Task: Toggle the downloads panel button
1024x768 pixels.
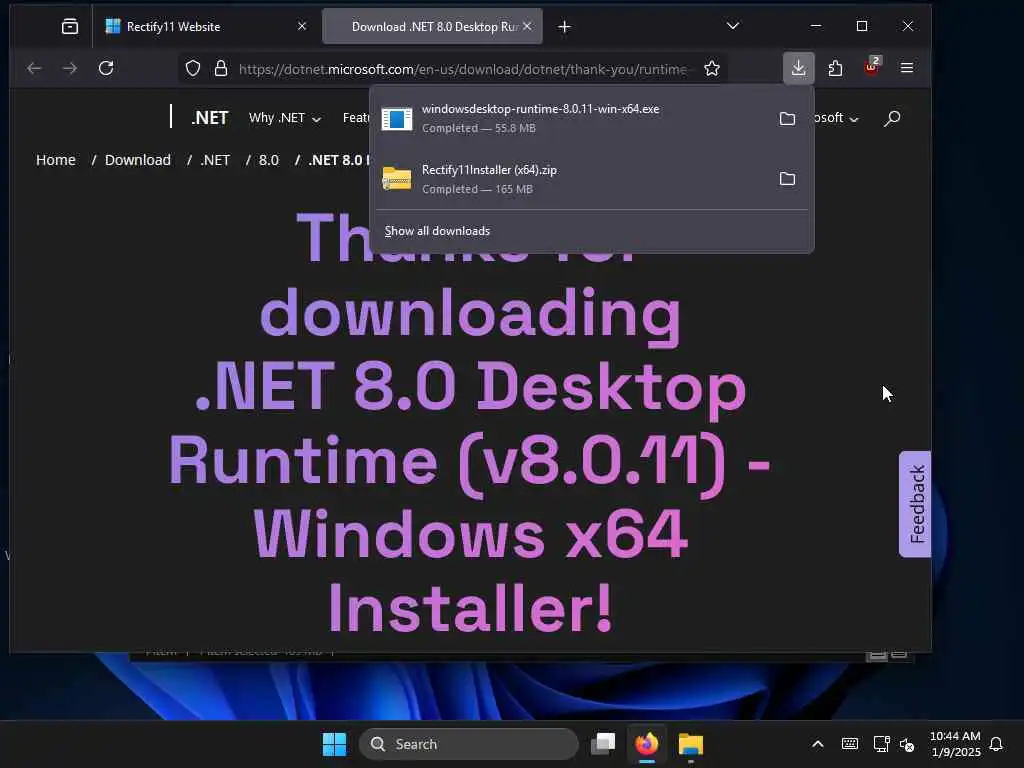Action: coord(798,68)
